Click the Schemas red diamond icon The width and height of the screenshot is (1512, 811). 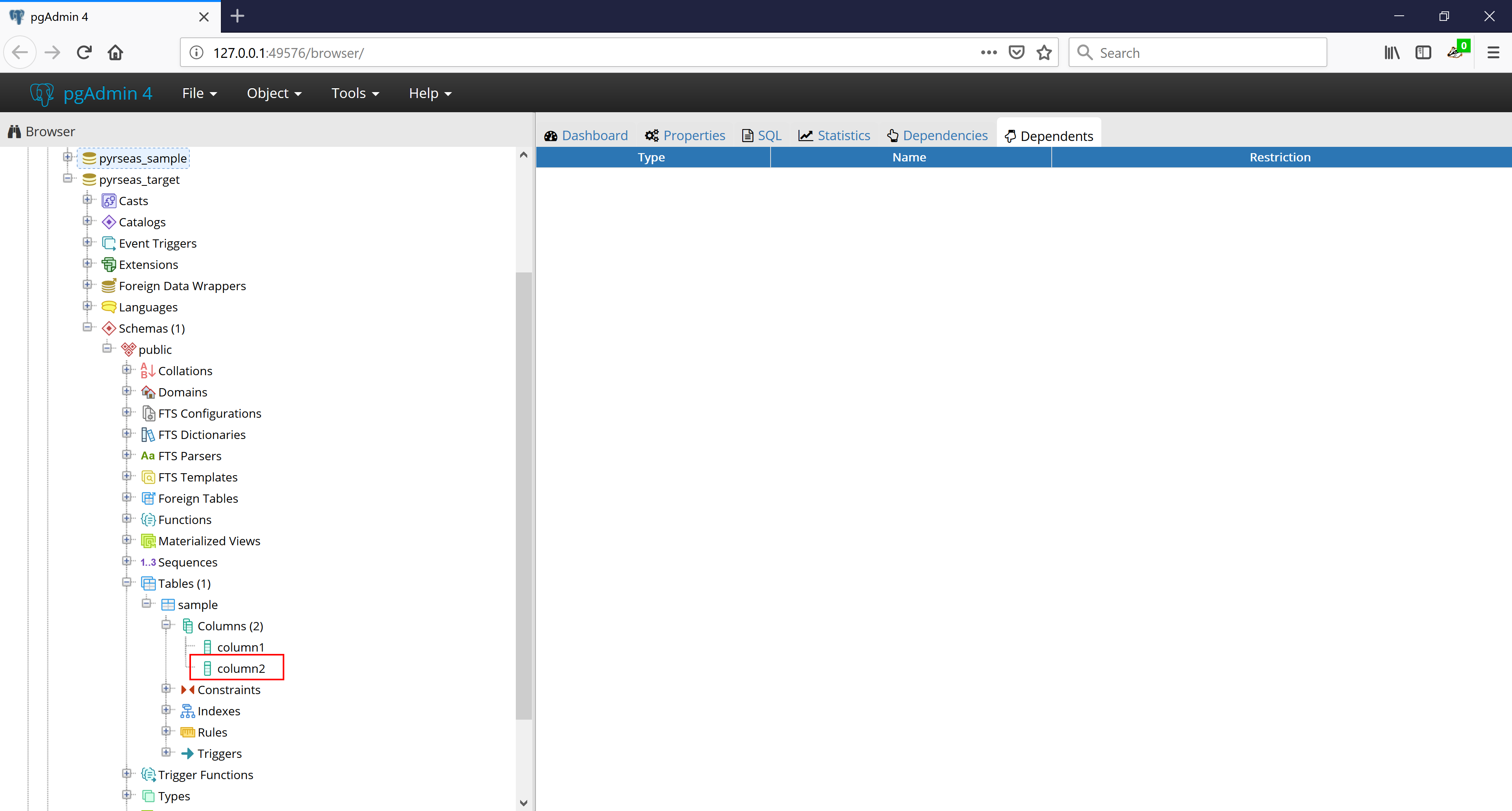pos(109,328)
